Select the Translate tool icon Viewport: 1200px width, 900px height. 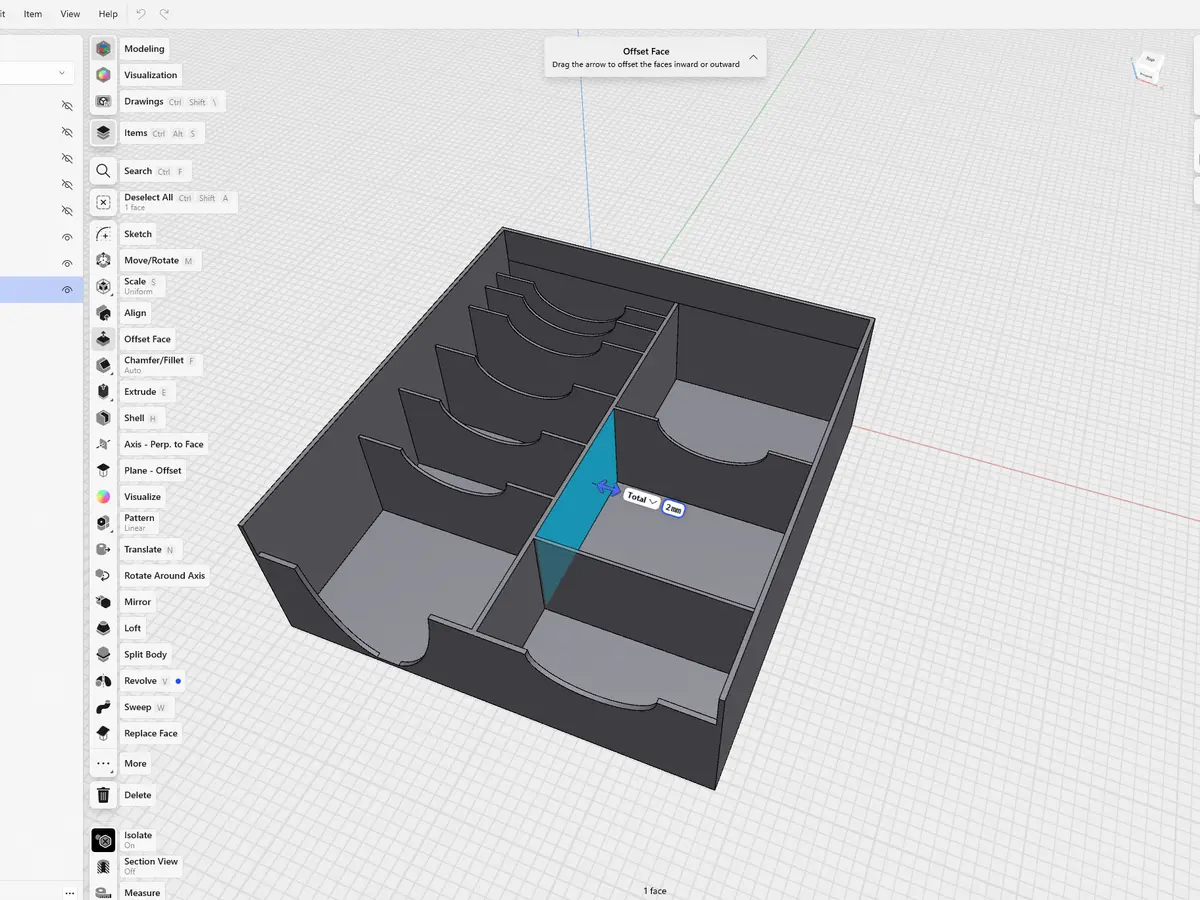tap(103, 549)
